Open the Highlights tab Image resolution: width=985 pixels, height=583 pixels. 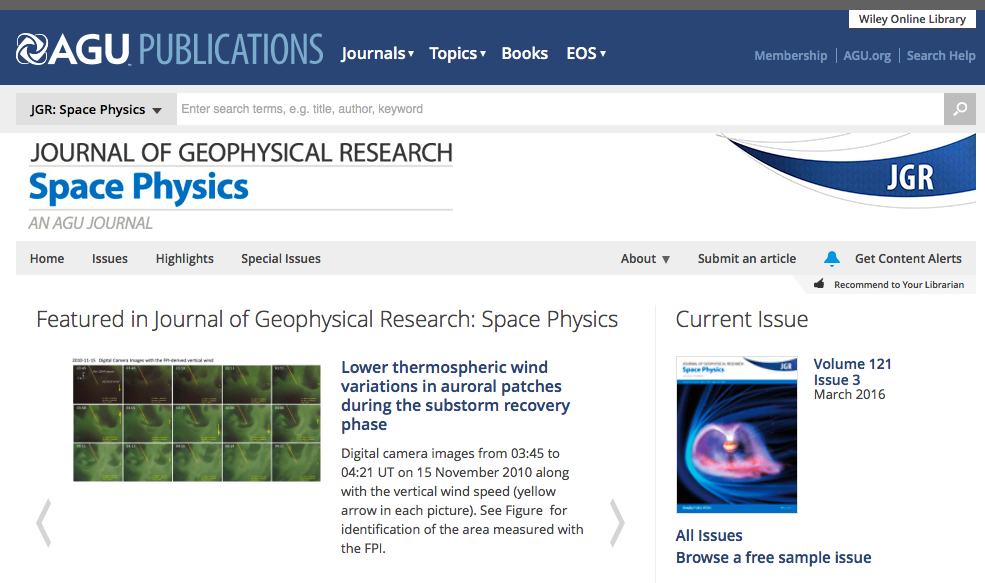point(185,259)
